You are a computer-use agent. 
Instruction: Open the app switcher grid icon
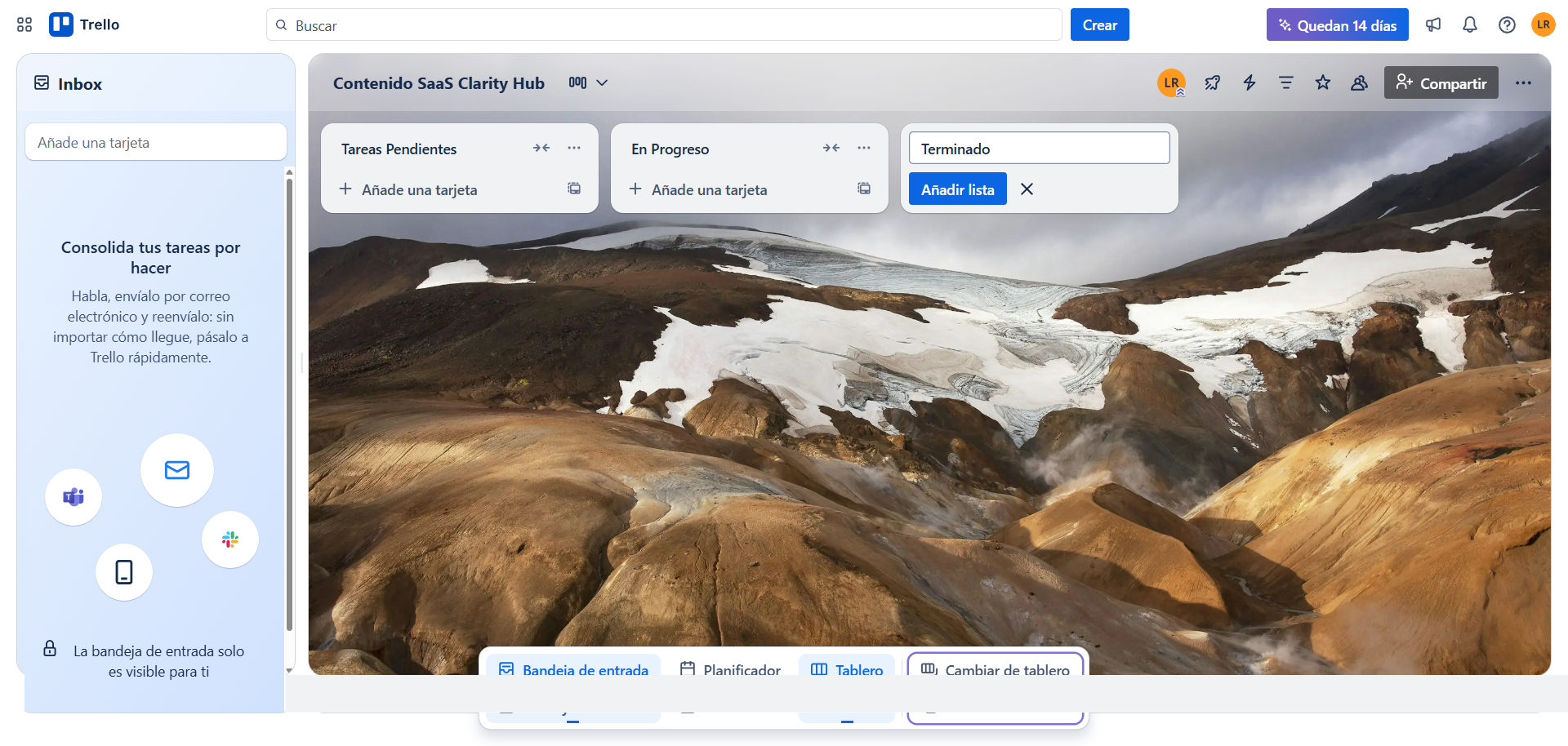(x=24, y=24)
